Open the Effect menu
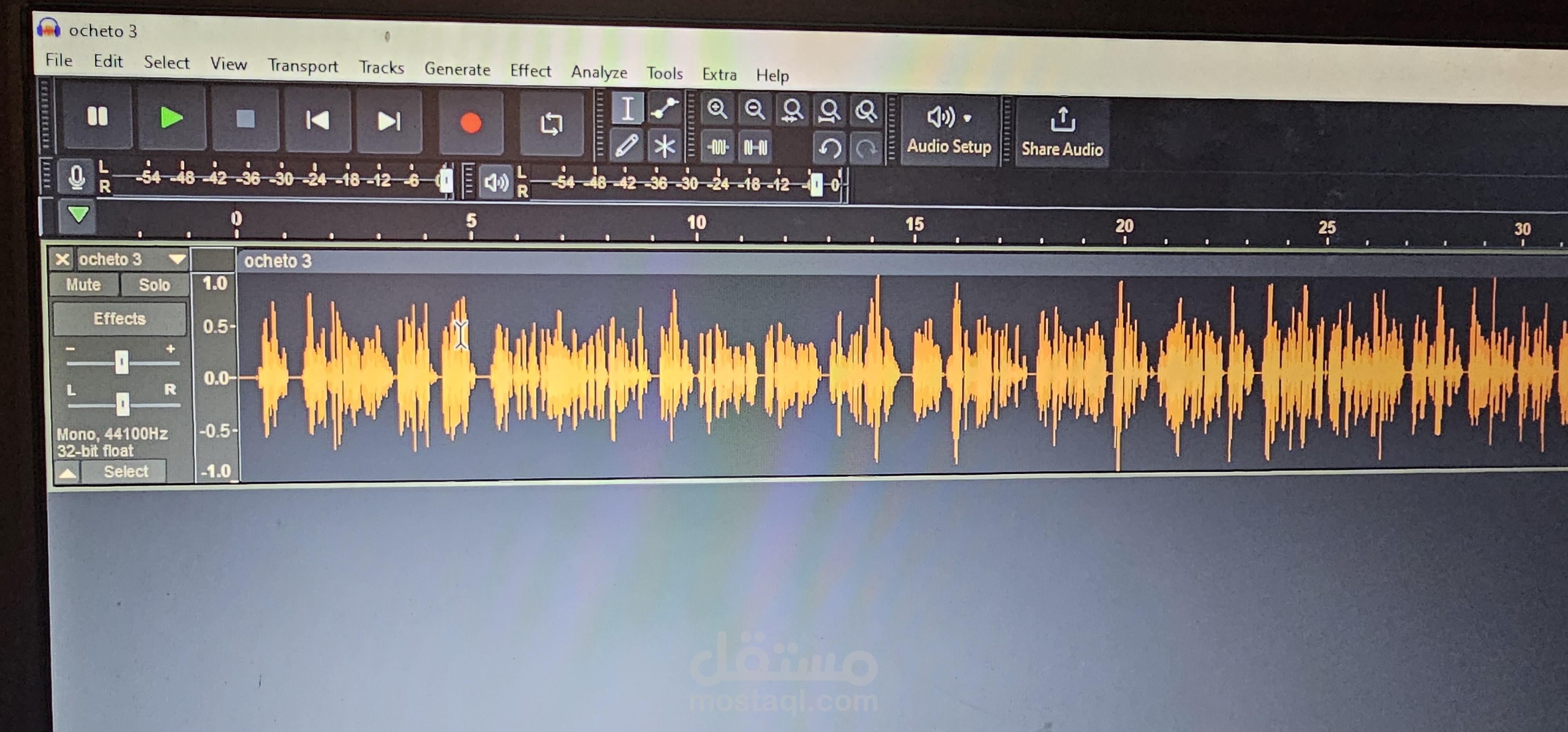The height and width of the screenshot is (732, 1568). click(530, 71)
